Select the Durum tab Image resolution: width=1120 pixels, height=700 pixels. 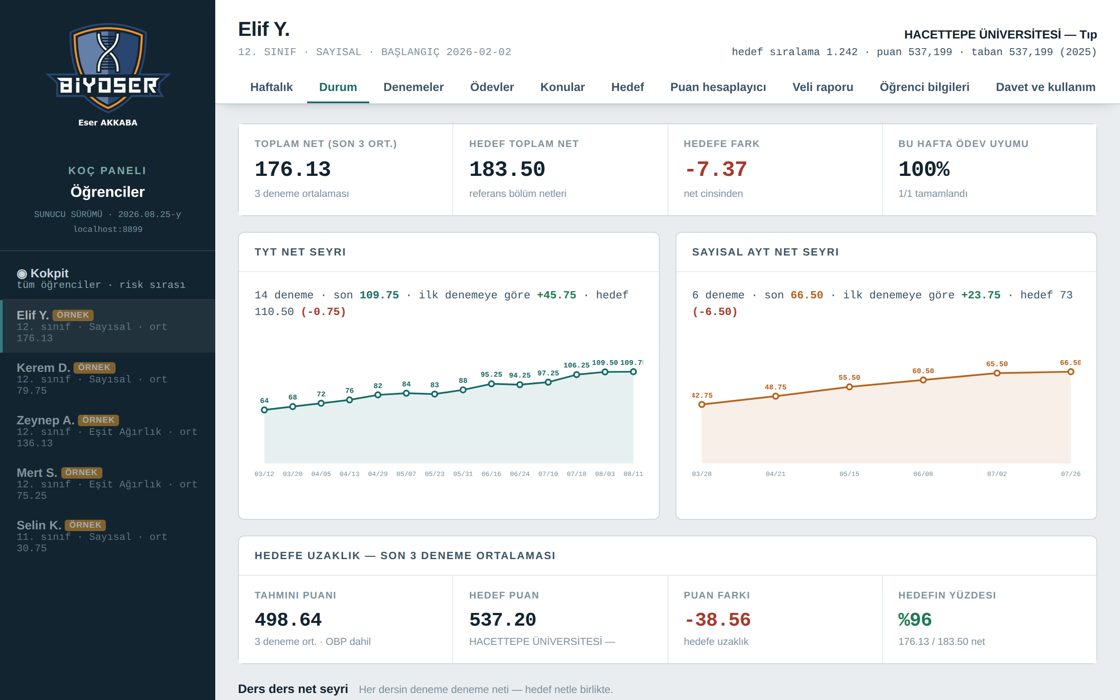click(x=338, y=87)
